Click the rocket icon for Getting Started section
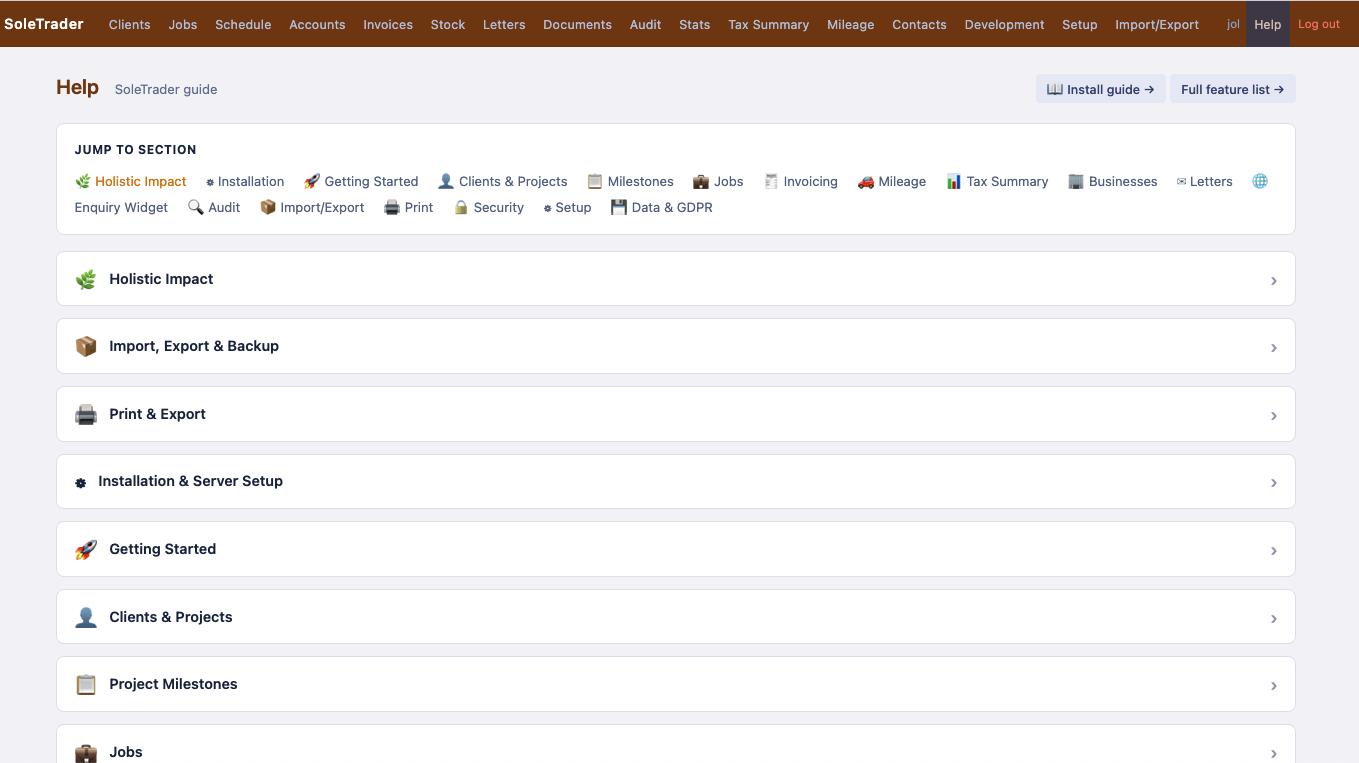Viewport: 1359px width, 763px height. (x=86, y=550)
